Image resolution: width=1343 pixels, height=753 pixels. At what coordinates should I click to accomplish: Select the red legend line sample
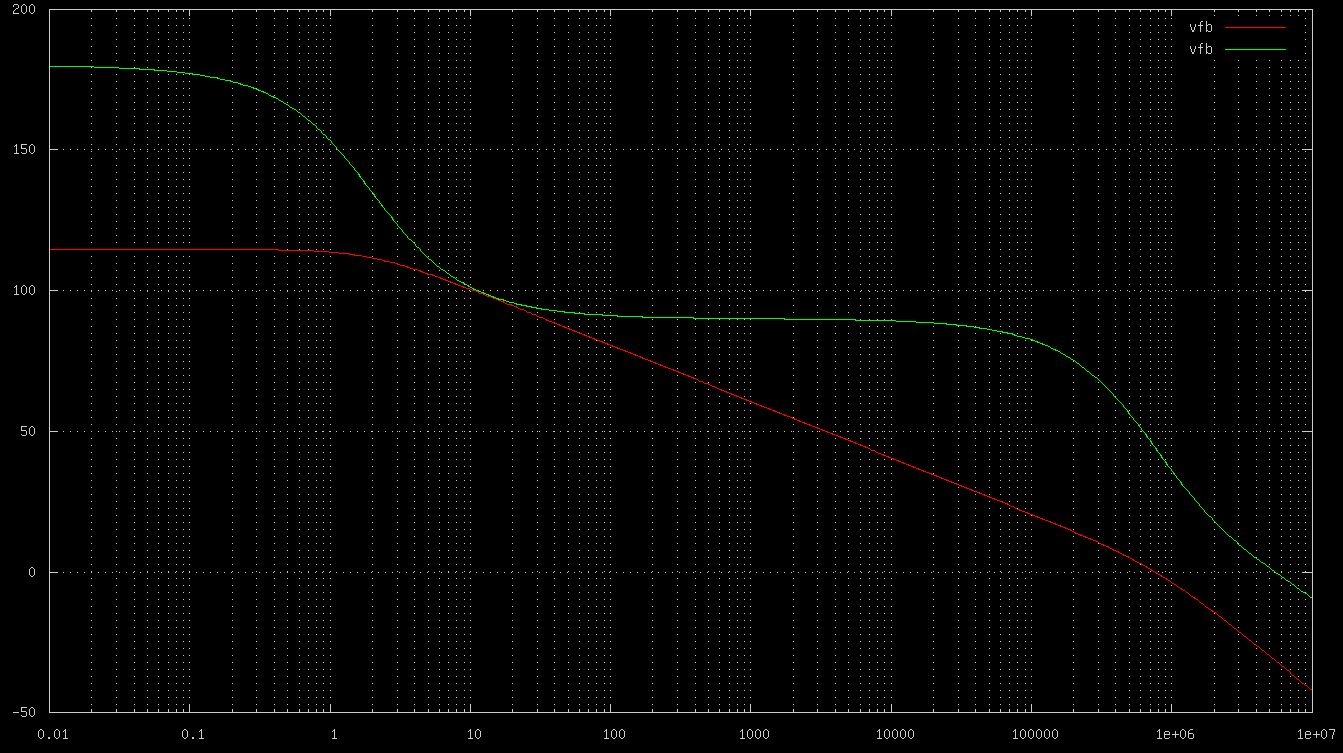pyautogui.click(x=1255, y=27)
